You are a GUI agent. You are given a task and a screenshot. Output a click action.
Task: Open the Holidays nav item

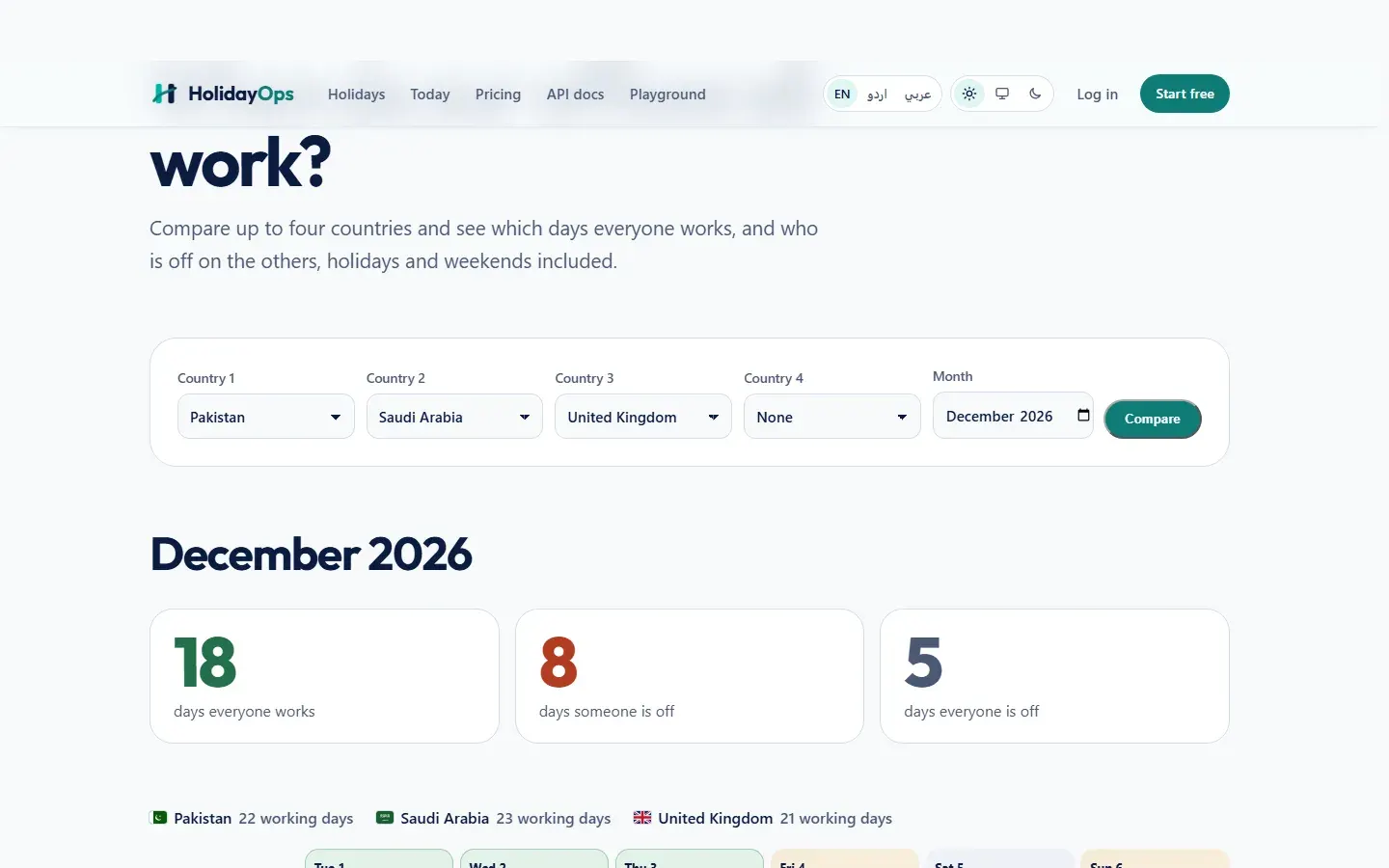pyautogui.click(x=356, y=95)
